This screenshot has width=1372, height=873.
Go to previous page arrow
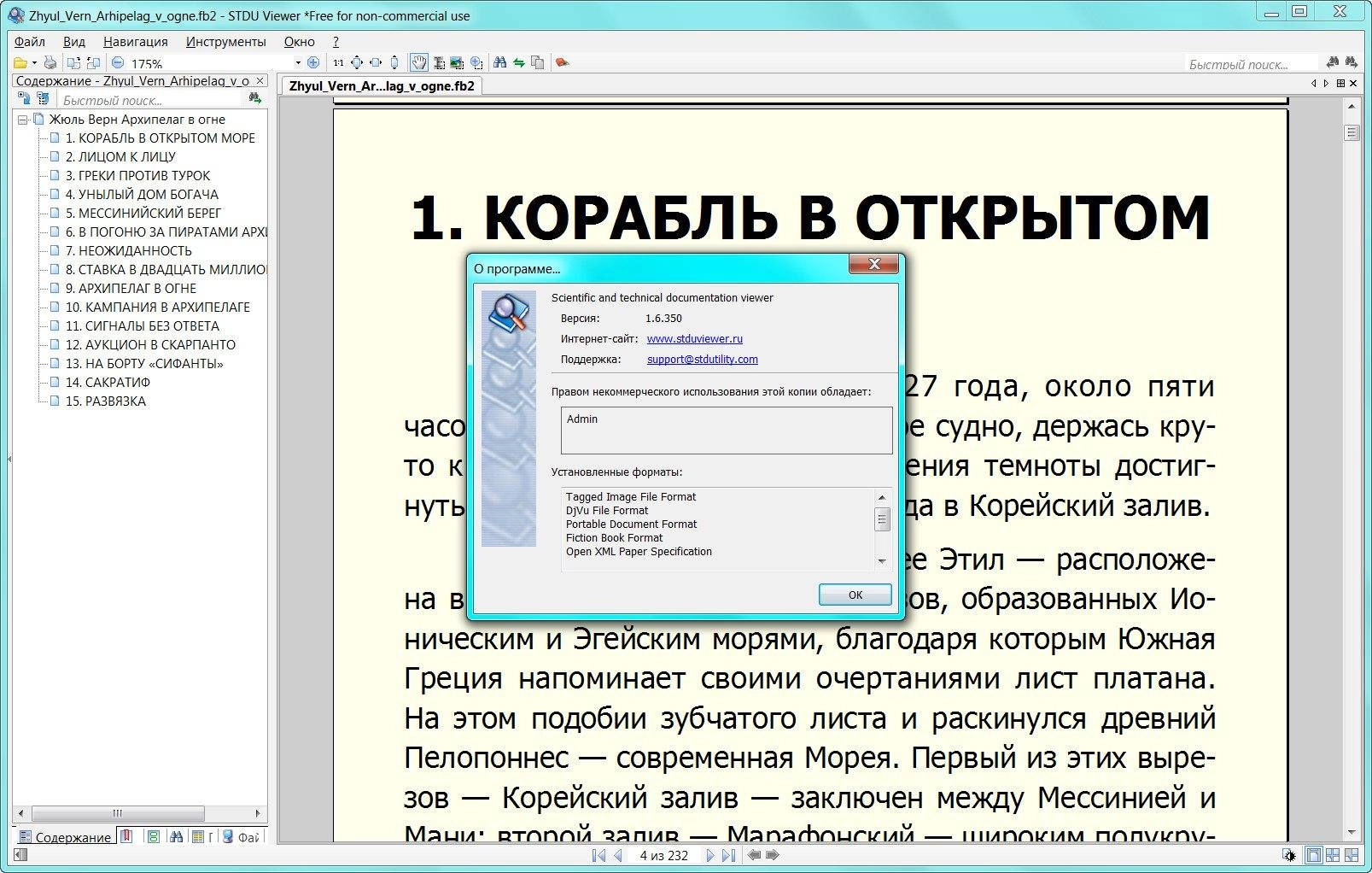[618, 855]
